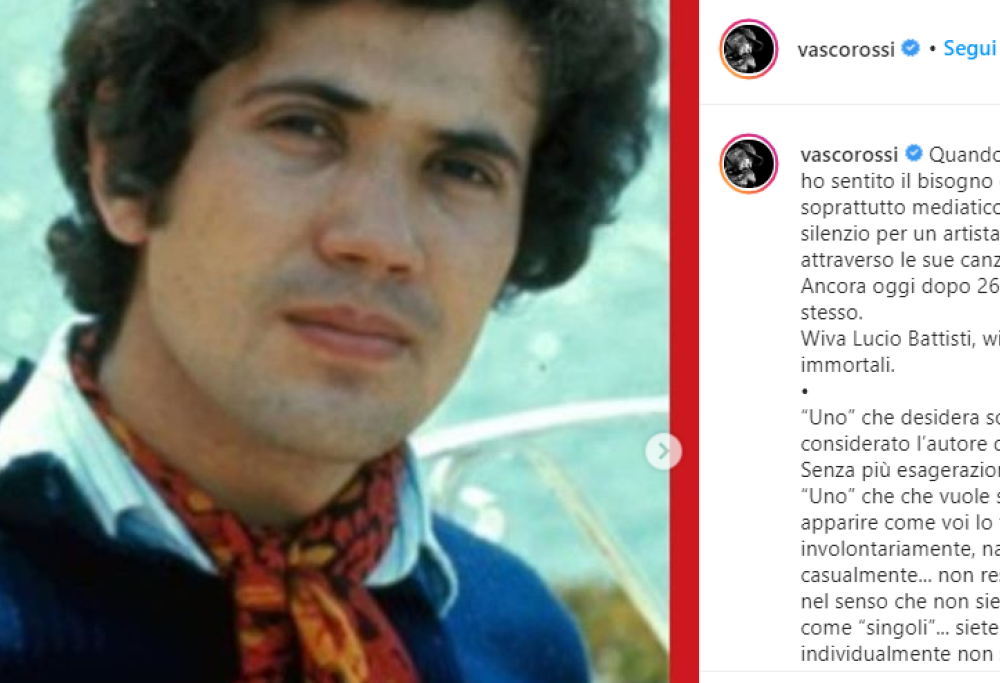This screenshot has height=683, width=1000.
Task: Click the avatar beside the caption text
Action: 749,163
